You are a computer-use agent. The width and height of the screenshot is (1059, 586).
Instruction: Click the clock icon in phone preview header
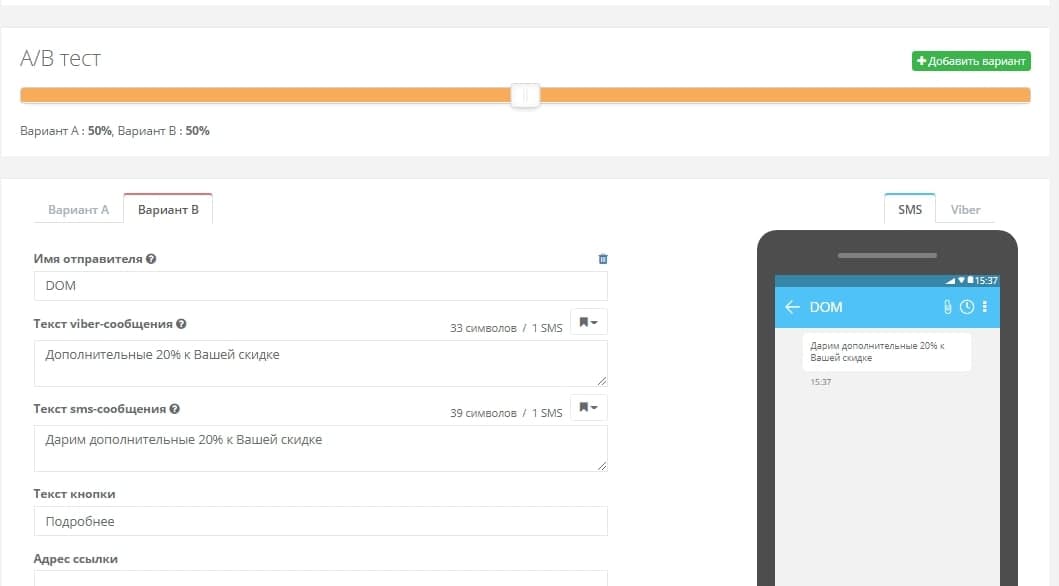click(967, 307)
